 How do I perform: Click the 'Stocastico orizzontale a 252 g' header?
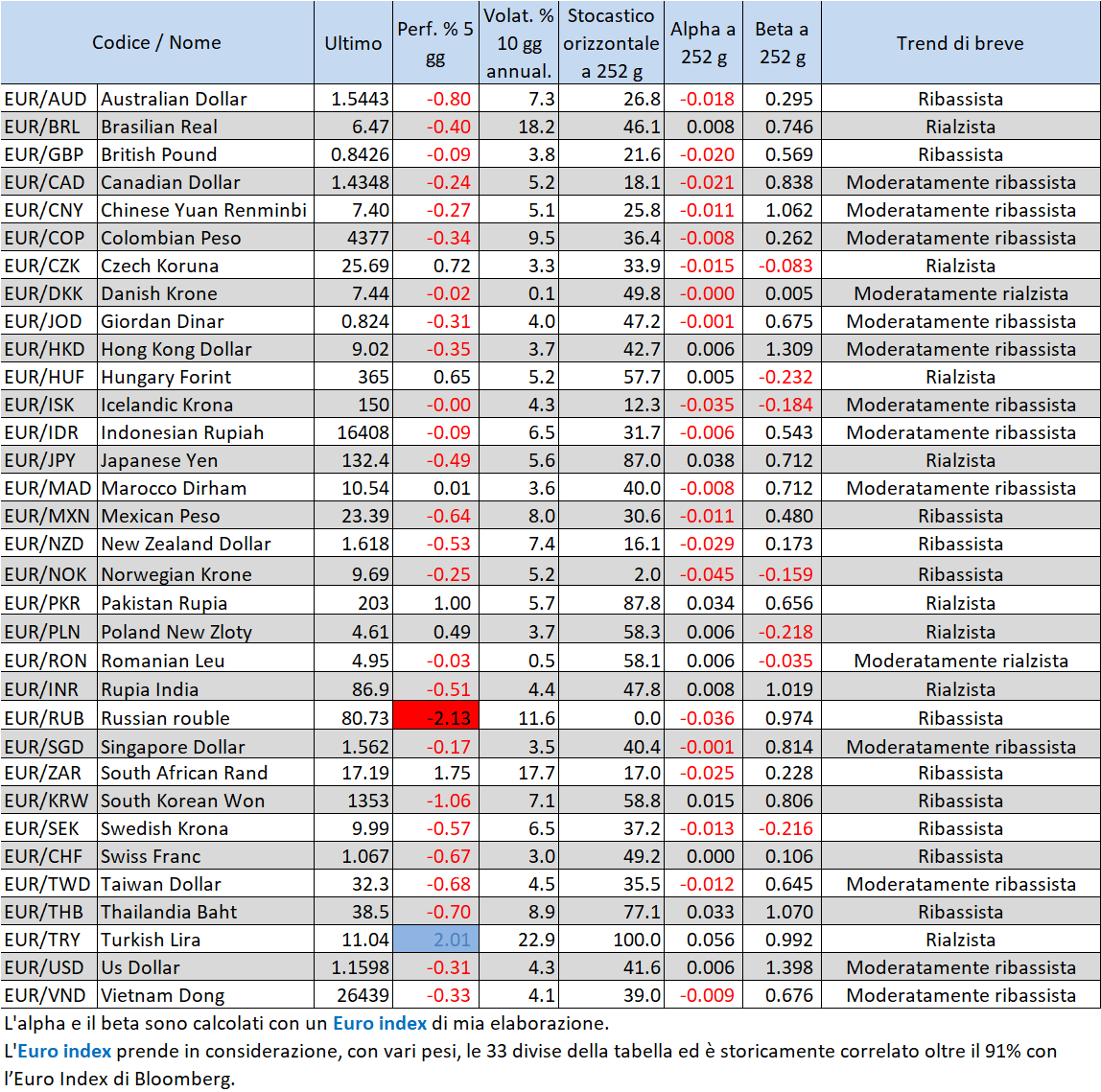(x=611, y=43)
